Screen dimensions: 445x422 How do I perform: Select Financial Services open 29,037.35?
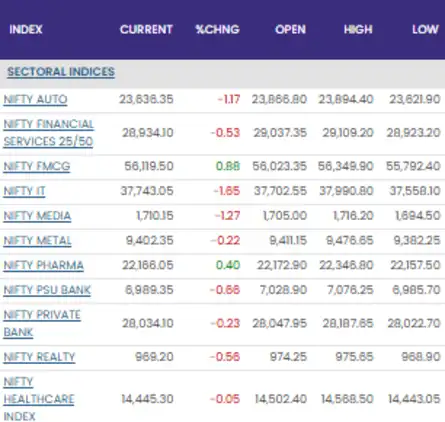point(280,133)
